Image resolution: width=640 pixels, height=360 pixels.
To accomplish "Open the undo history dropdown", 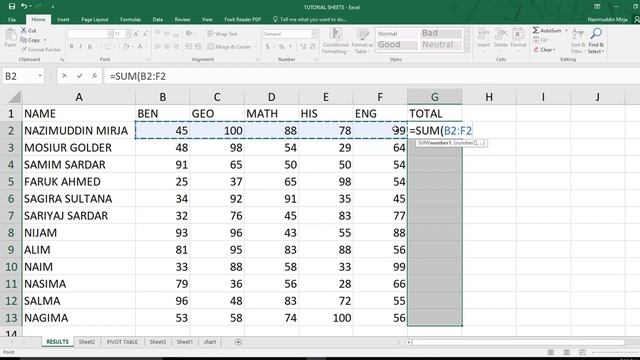I will [31, 6].
